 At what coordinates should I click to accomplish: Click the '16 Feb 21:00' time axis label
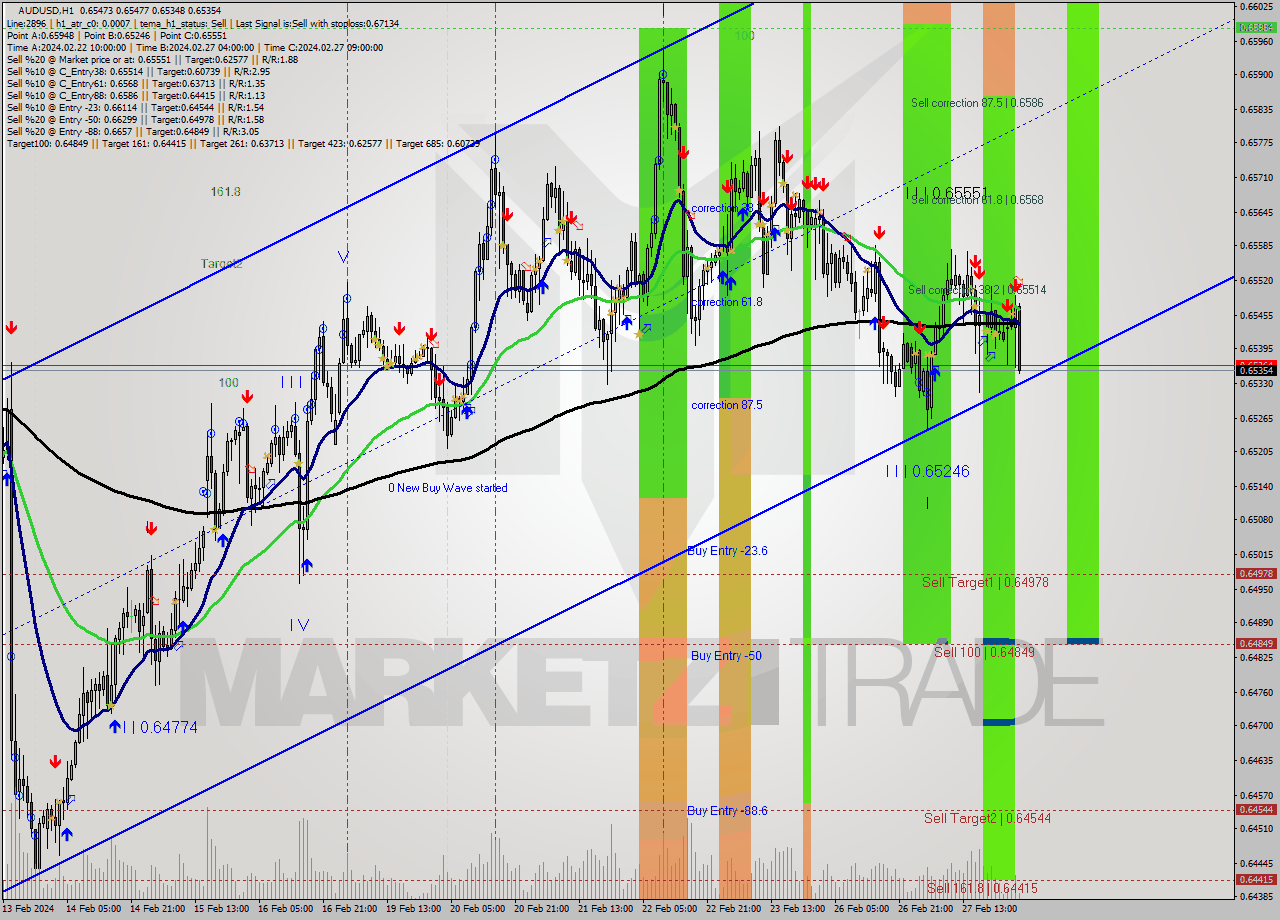pos(351,909)
